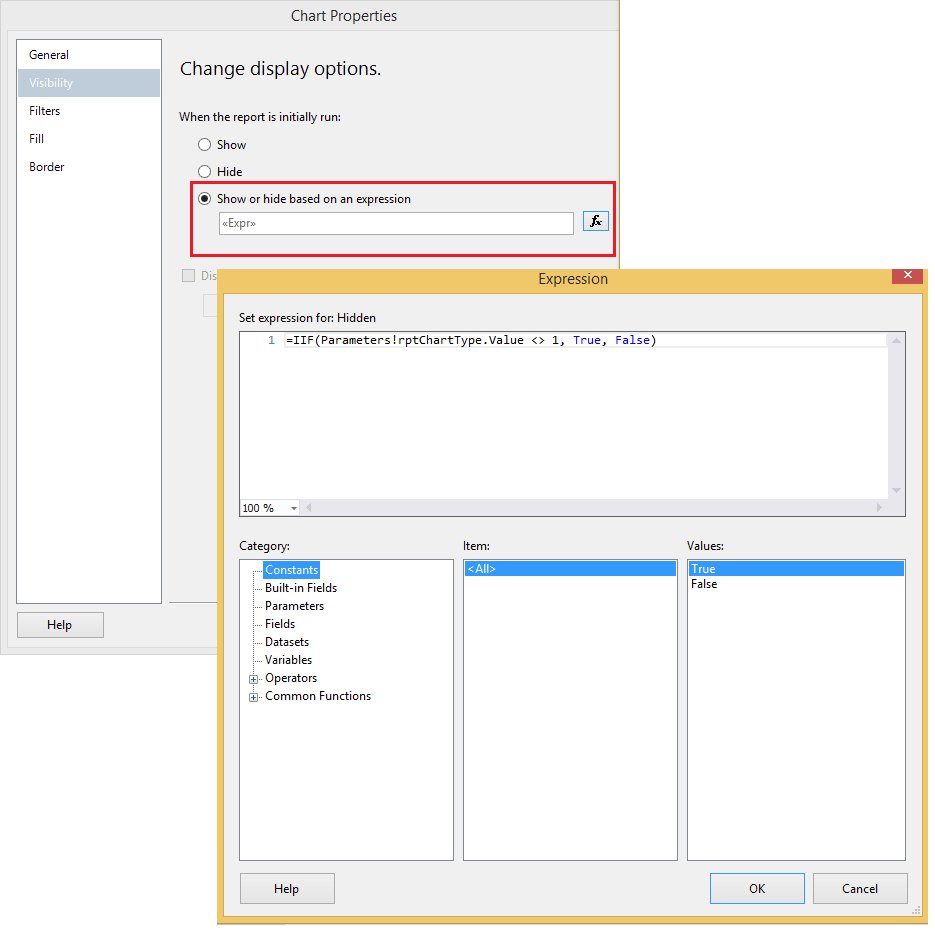Click the fx expression builder button
Screen dimensions: 935x931
595,221
